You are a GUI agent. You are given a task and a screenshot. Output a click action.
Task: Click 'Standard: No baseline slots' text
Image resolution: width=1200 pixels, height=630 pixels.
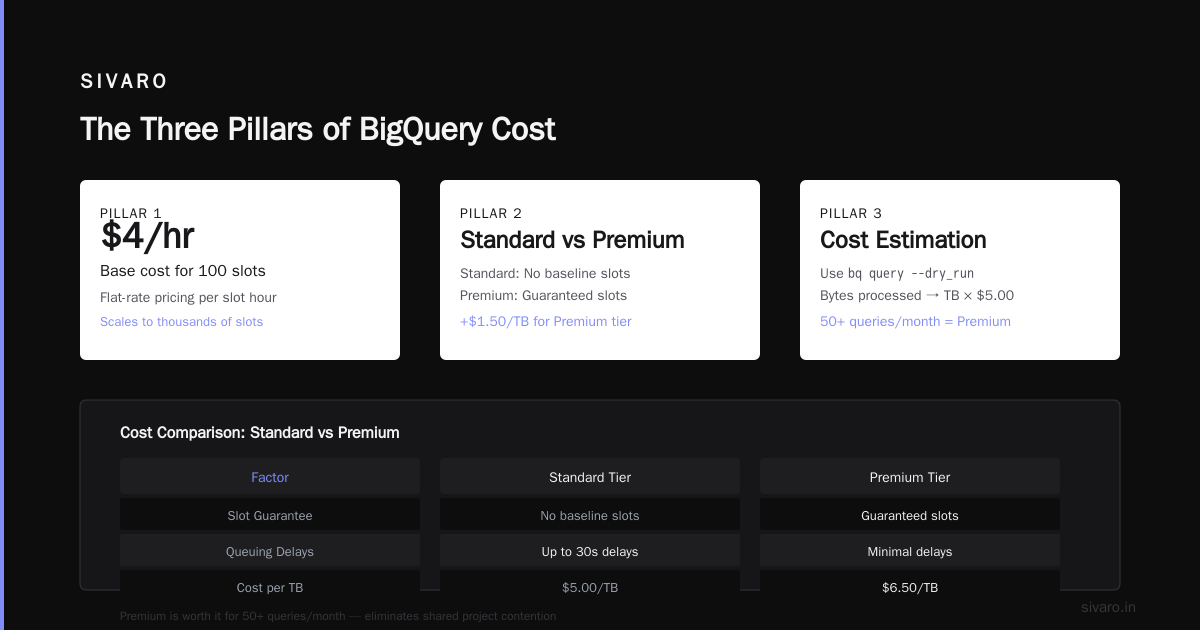[545, 273]
